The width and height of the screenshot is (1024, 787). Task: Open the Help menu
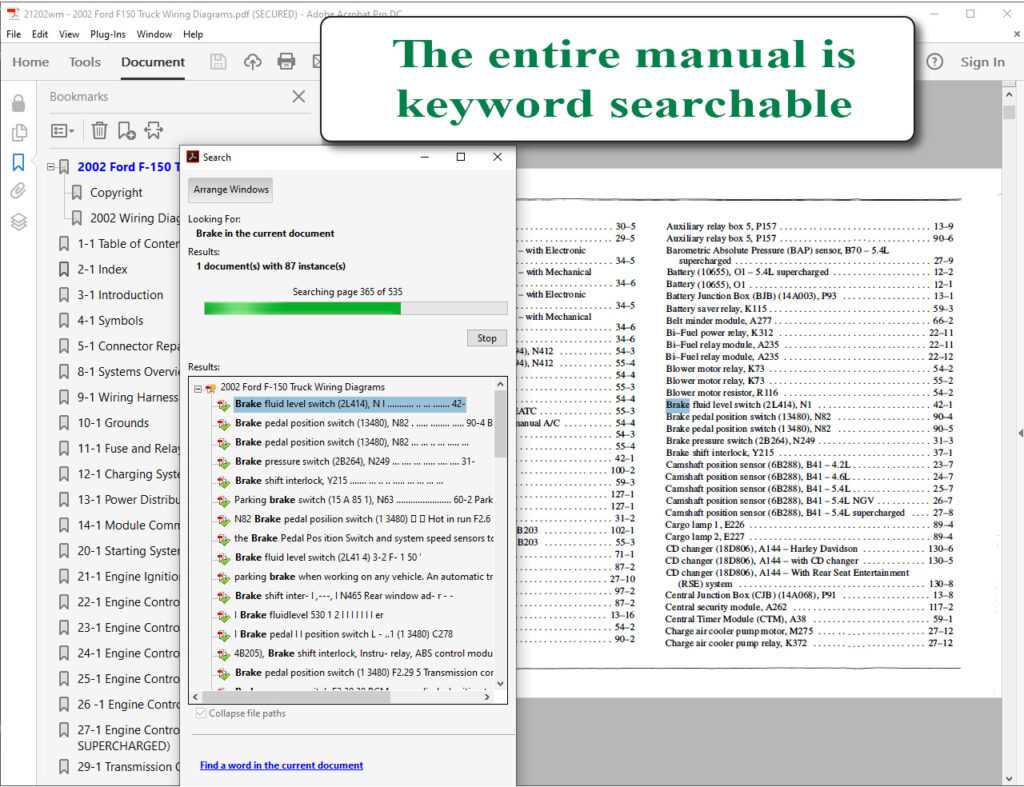point(193,34)
